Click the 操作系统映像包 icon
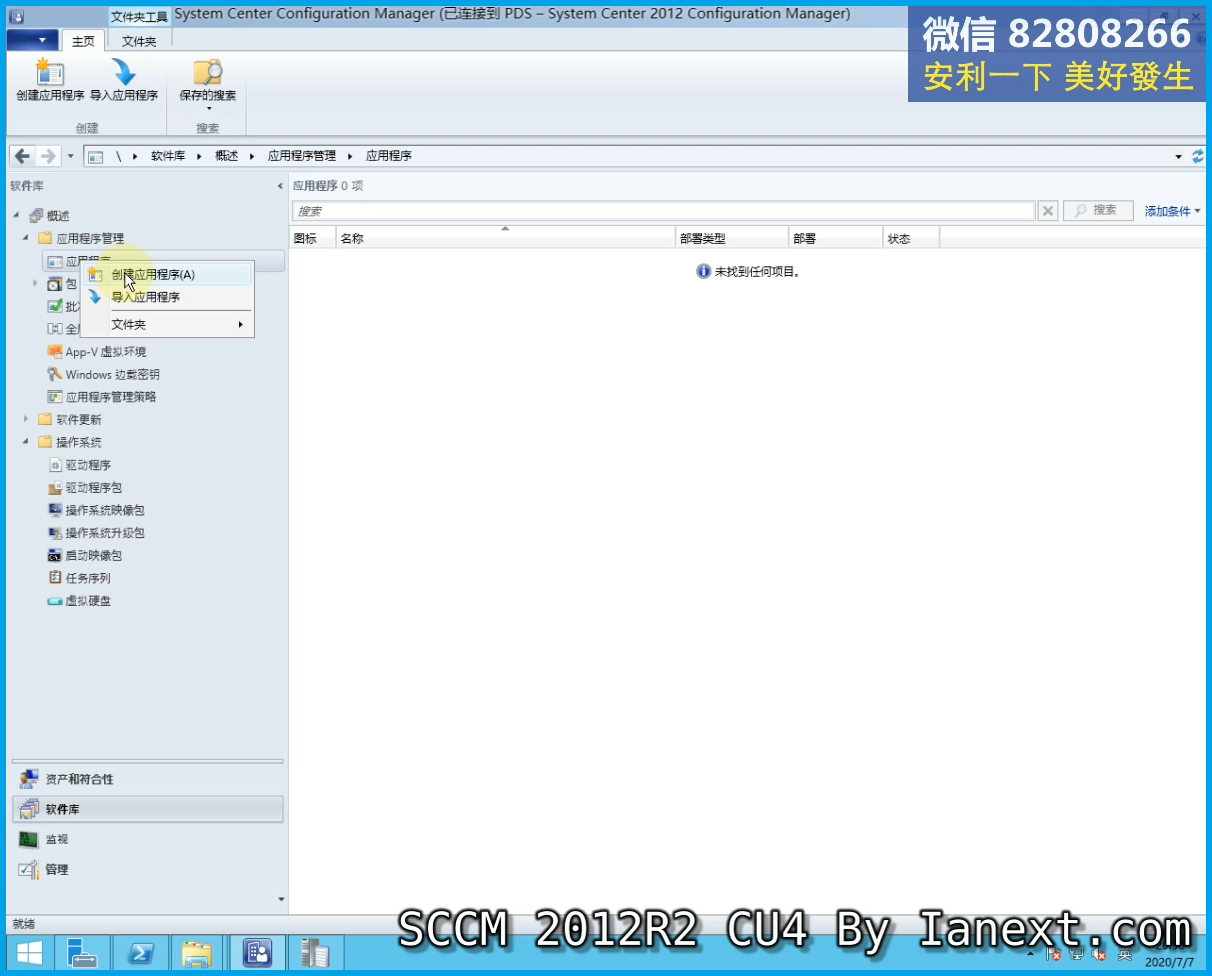 tap(56, 510)
